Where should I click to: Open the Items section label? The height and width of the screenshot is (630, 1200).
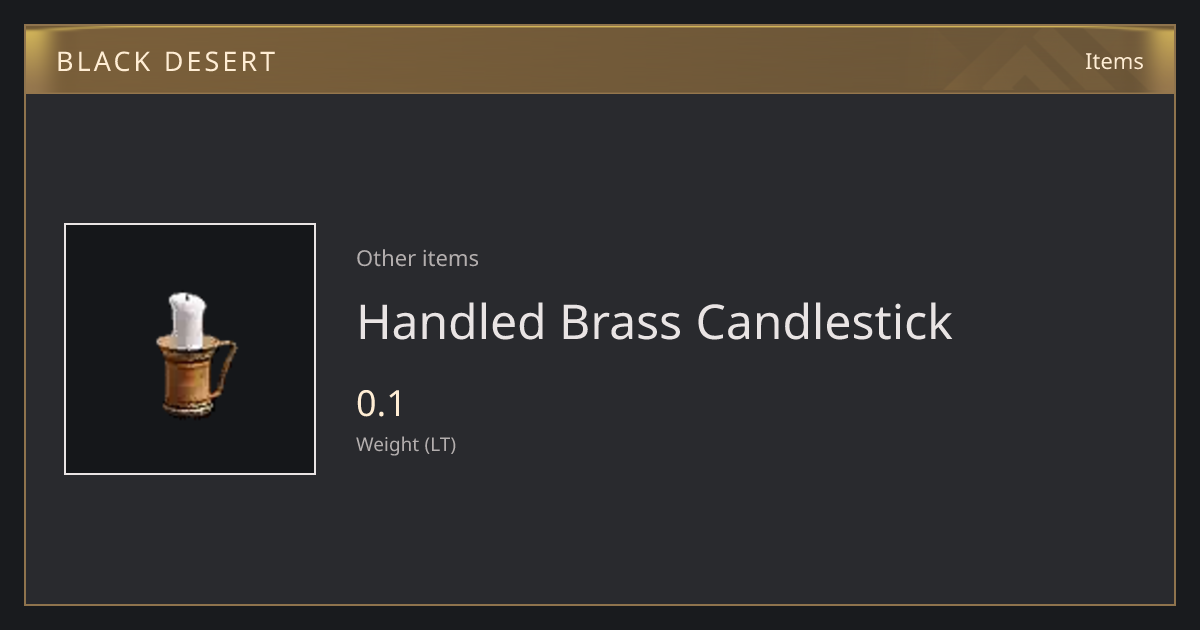(x=1114, y=62)
